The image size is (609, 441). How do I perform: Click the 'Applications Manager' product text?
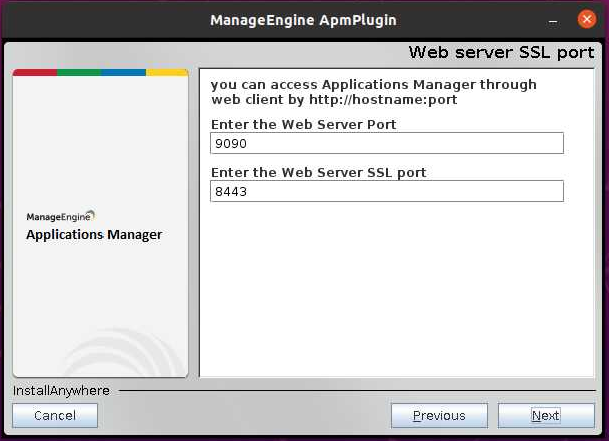[94, 235]
